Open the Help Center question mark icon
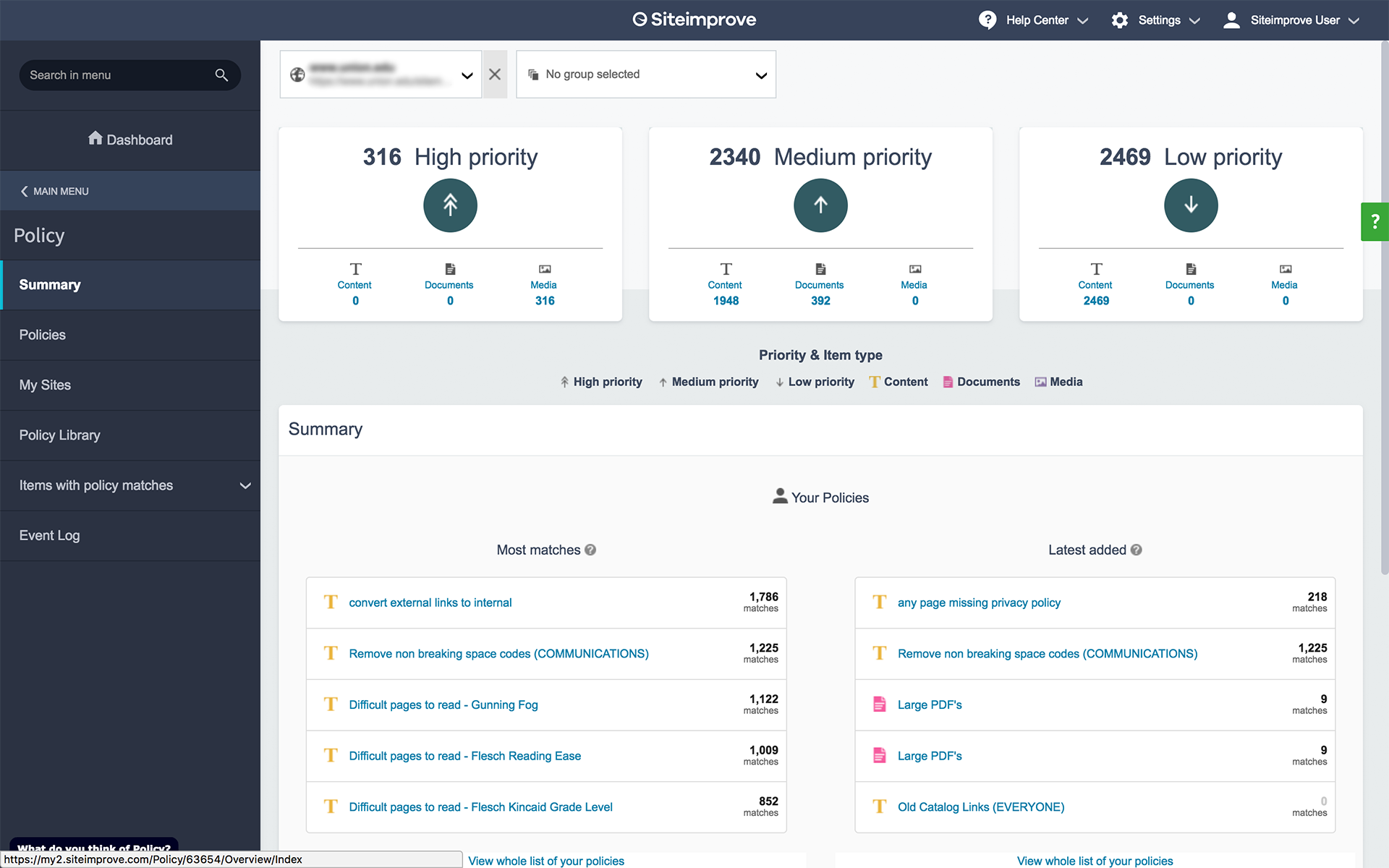 [x=987, y=20]
